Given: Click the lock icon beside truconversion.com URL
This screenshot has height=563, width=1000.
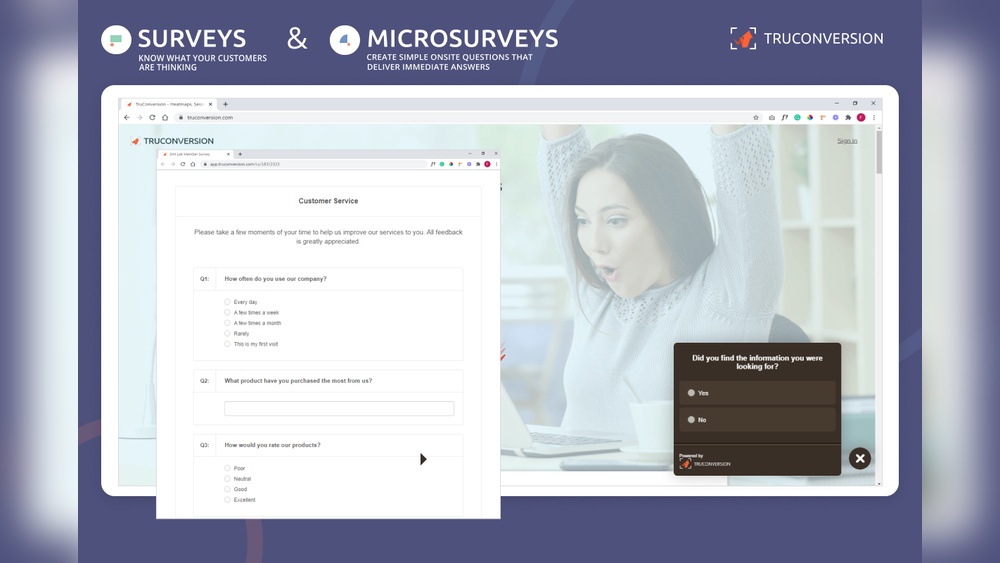Looking at the screenshot, I should tap(181, 117).
